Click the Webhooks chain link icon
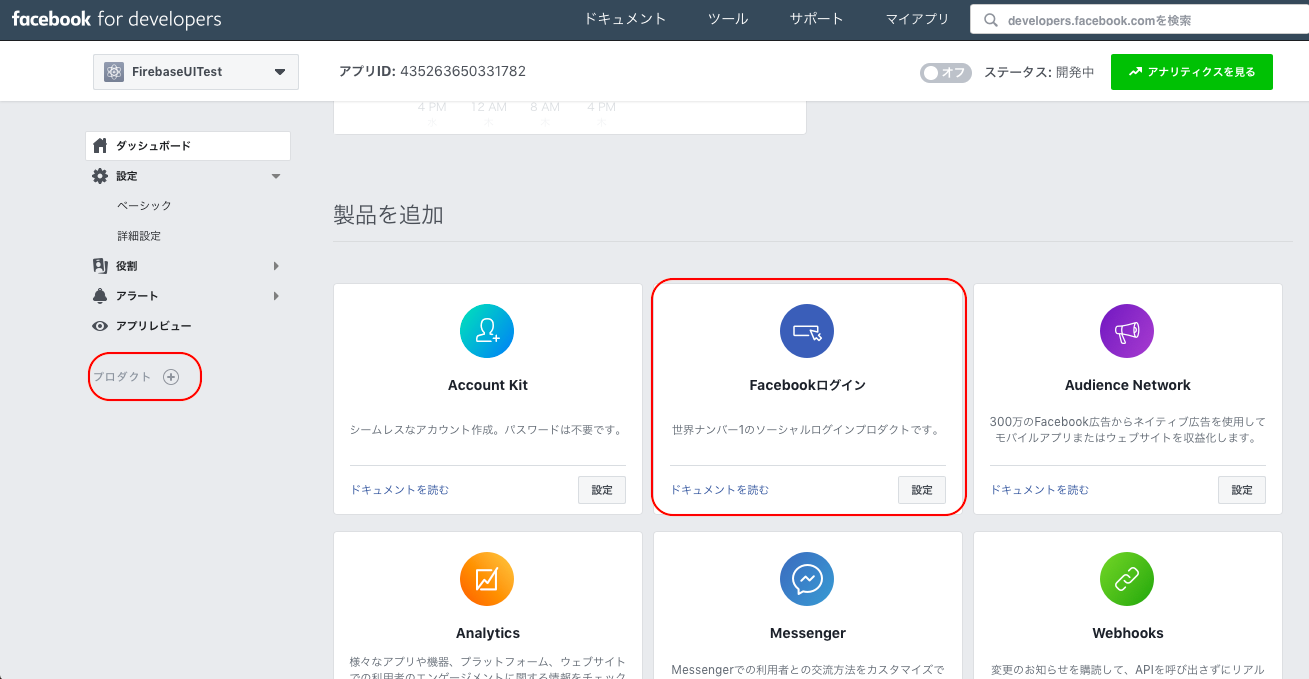 coord(1127,578)
